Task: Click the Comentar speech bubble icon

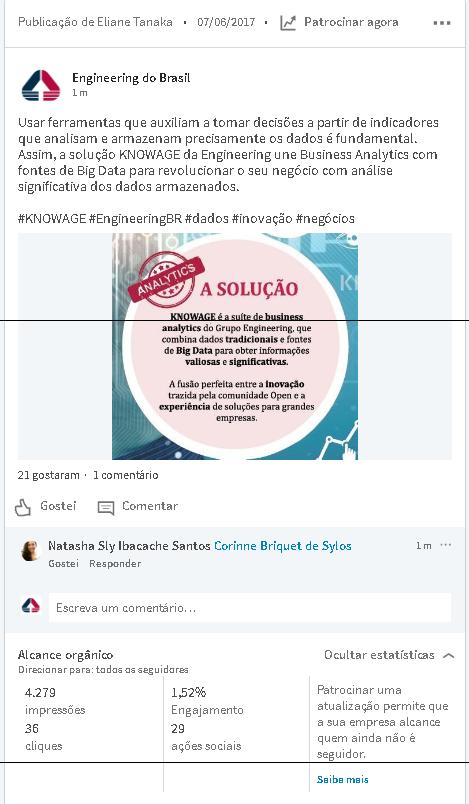Action: pyautogui.click(x=106, y=508)
